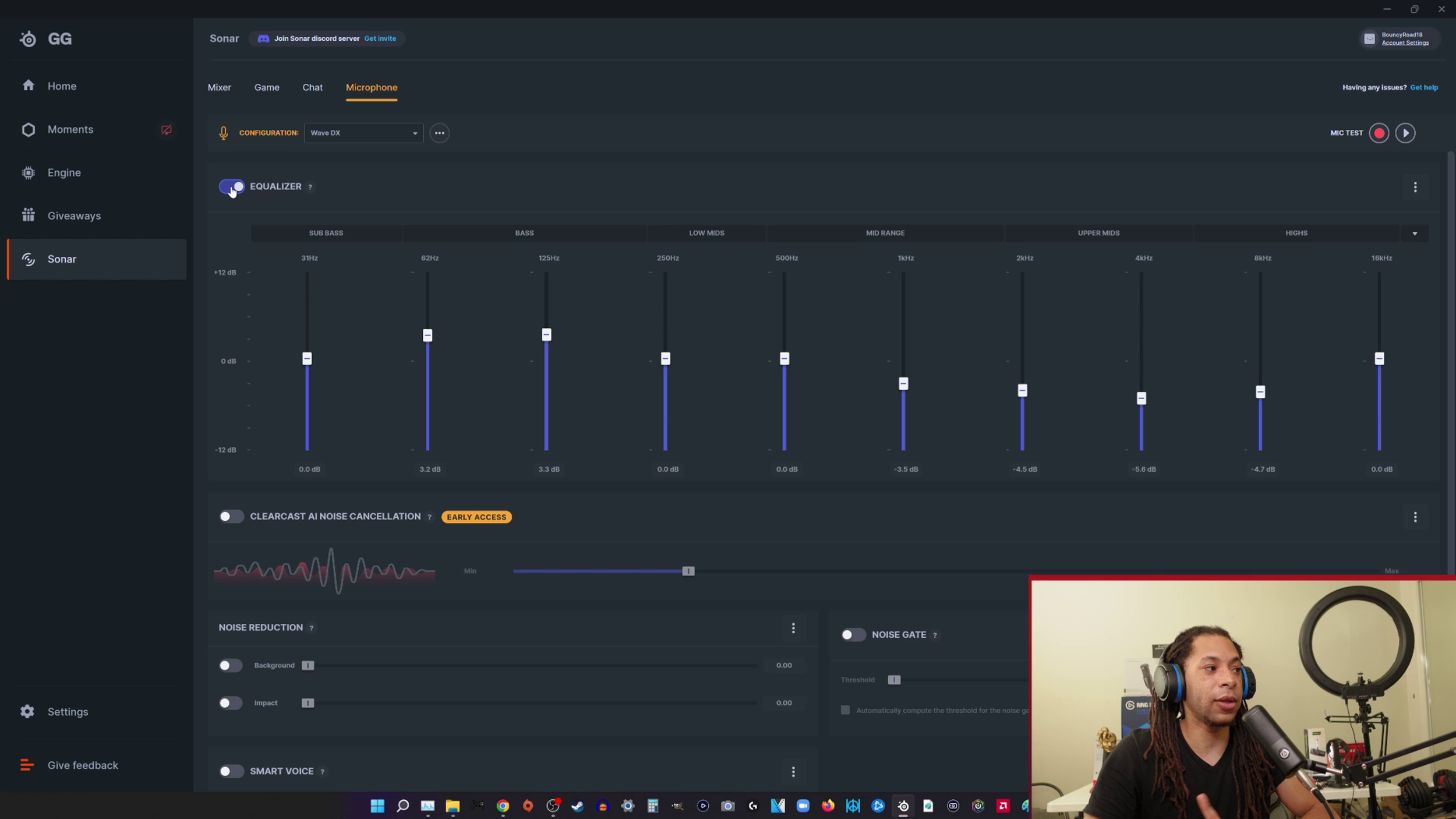Screen dimensions: 1456x819
Task: Select Sonar in the sidebar
Action: [x=97, y=259]
